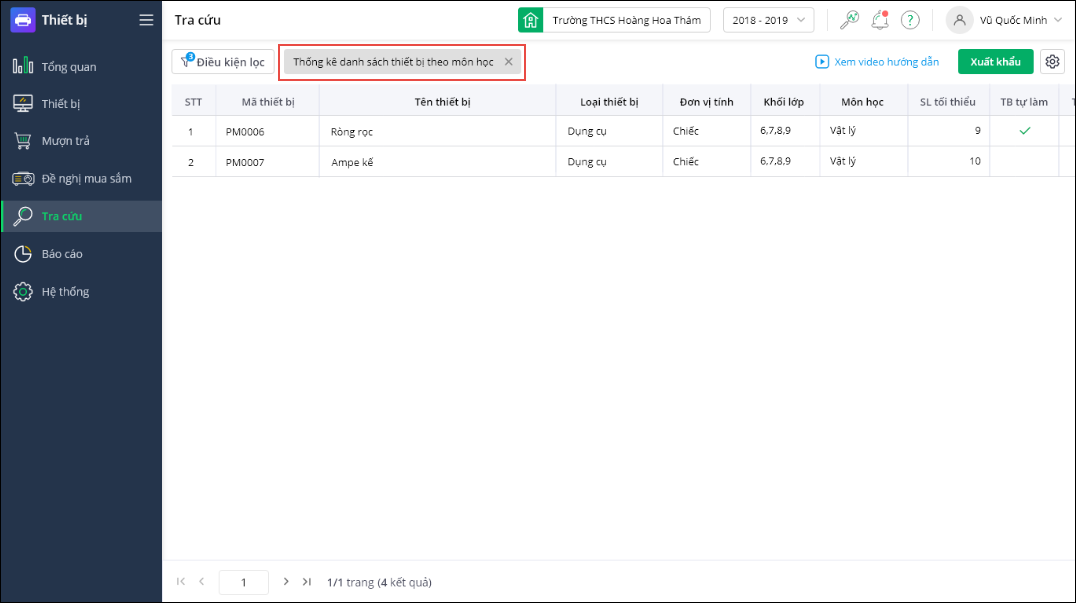Click Thống kê danh sách thiết bị theo môn học tag
Screen dimensions: 1076x603
(x=393, y=62)
